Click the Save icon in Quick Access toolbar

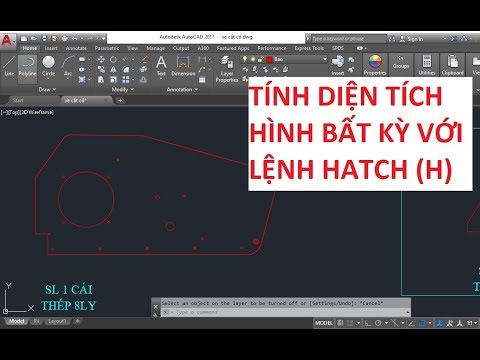44,39
